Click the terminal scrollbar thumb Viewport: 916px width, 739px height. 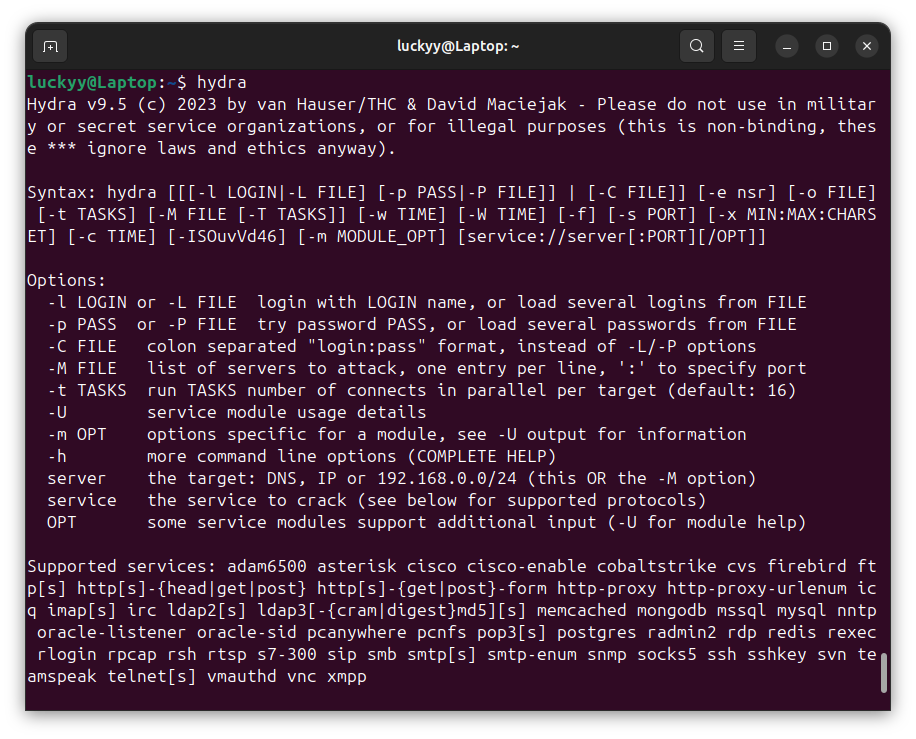(884, 673)
